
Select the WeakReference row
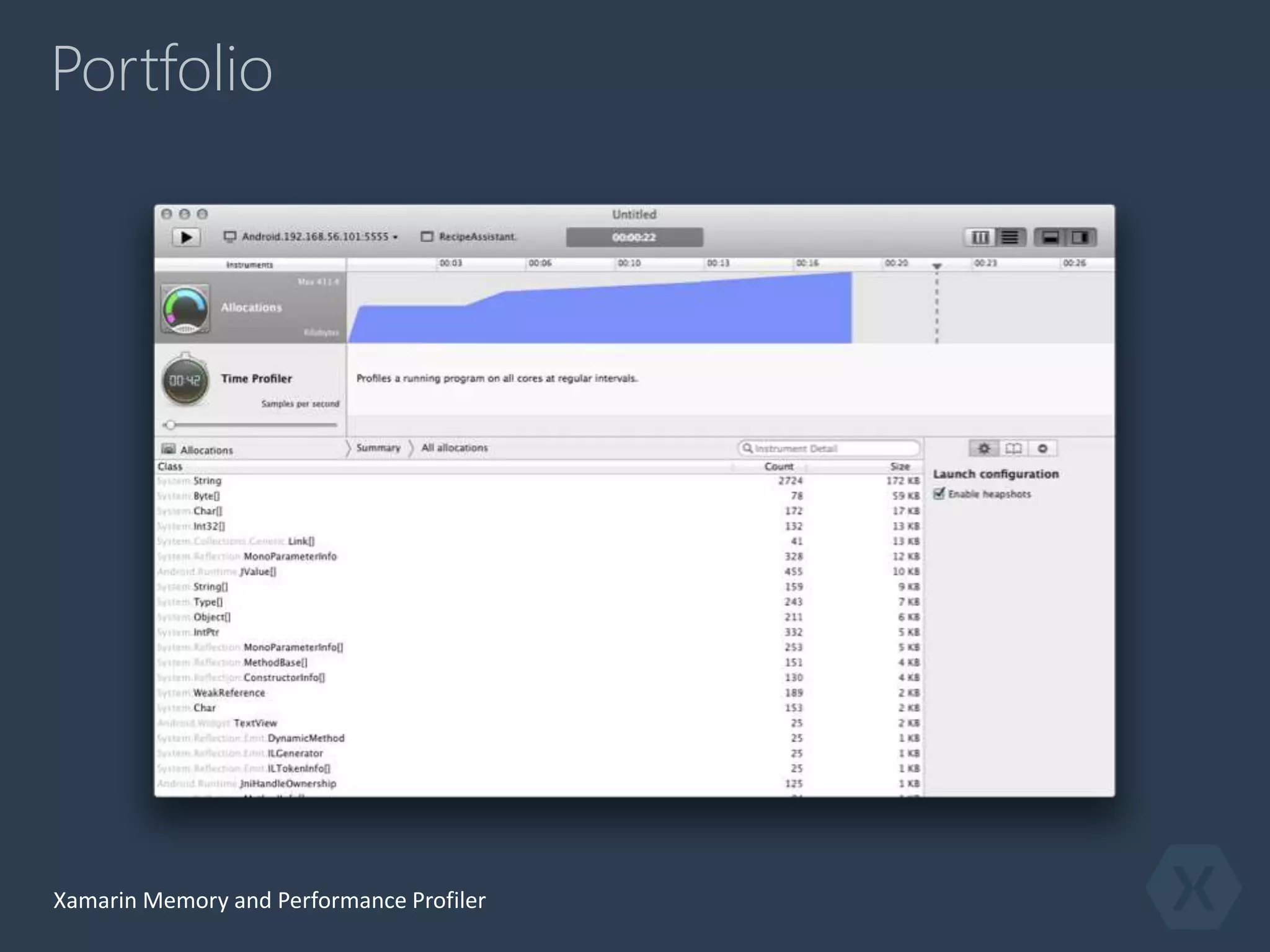tap(538, 693)
